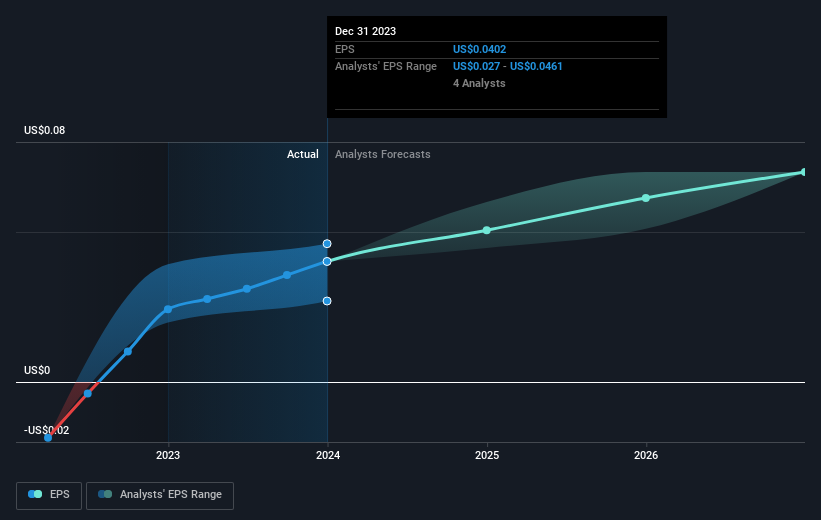Click the EPS data point at 2023
Image resolution: width=821 pixels, height=520 pixels.
(x=168, y=309)
